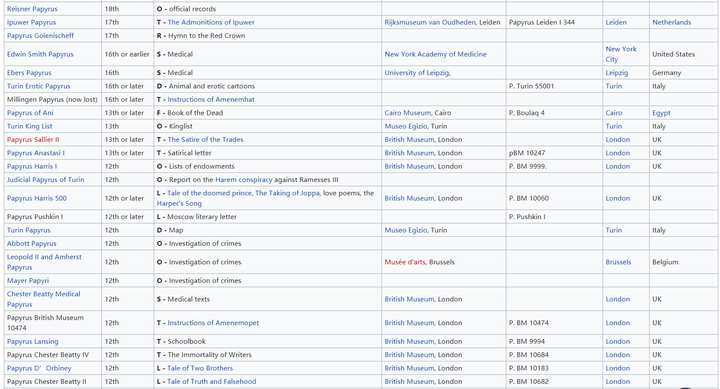Follow the Mayer Papyri link
This screenshot has width=720, height=389.
click(28, 281)
